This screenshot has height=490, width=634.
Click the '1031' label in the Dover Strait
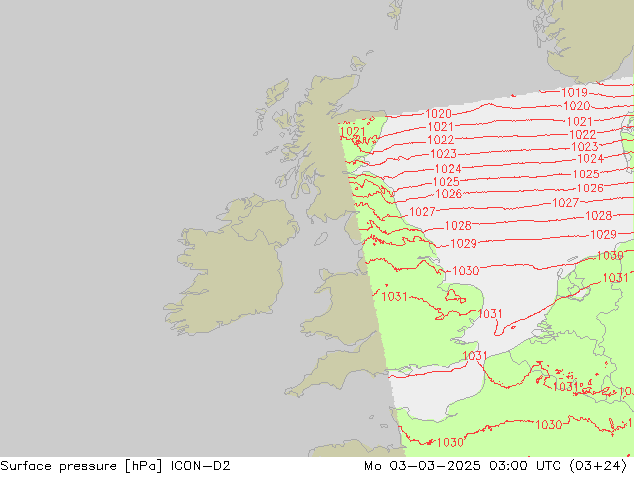475,356
